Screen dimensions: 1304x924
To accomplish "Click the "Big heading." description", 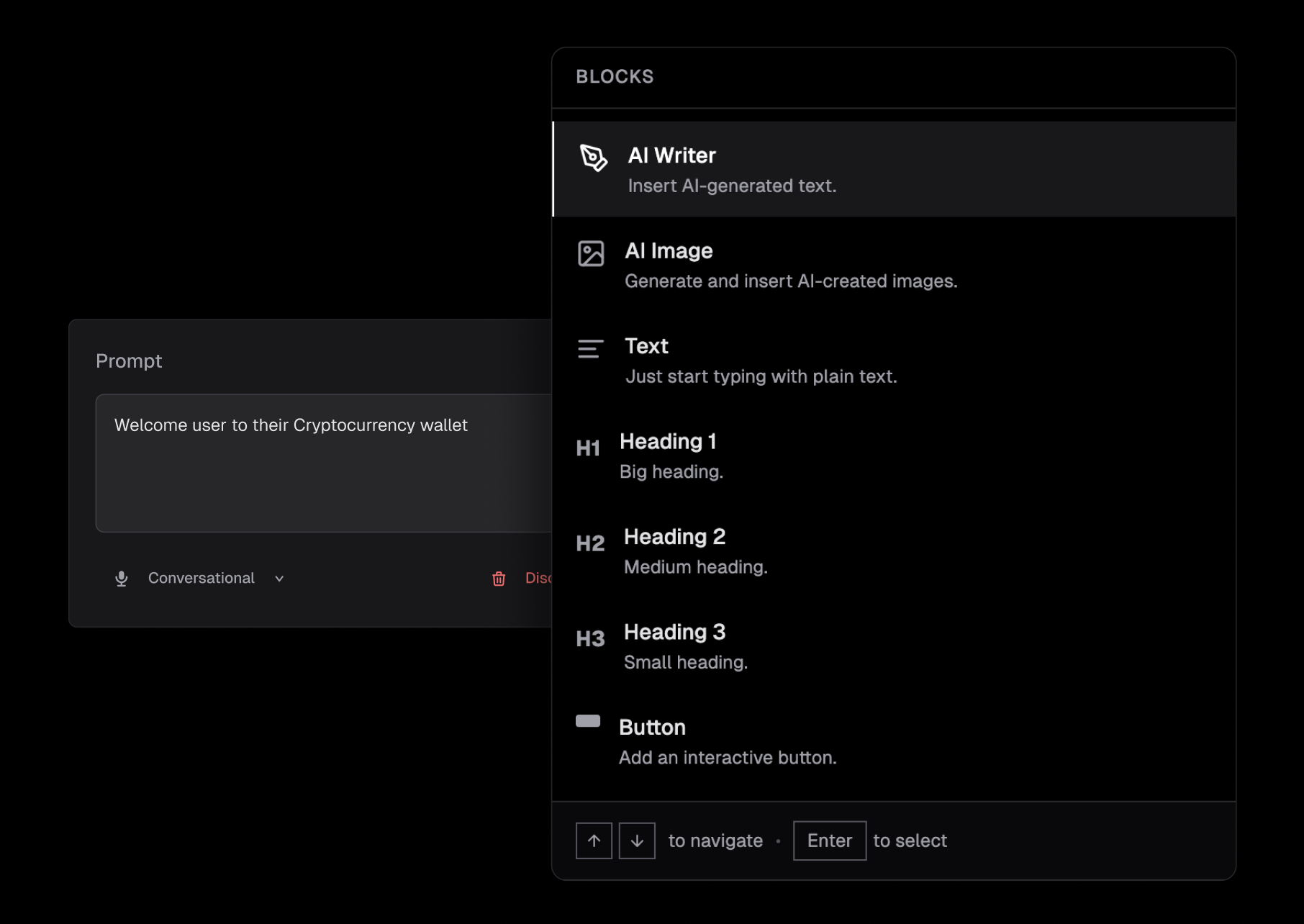I will click(x=671, y=471).
